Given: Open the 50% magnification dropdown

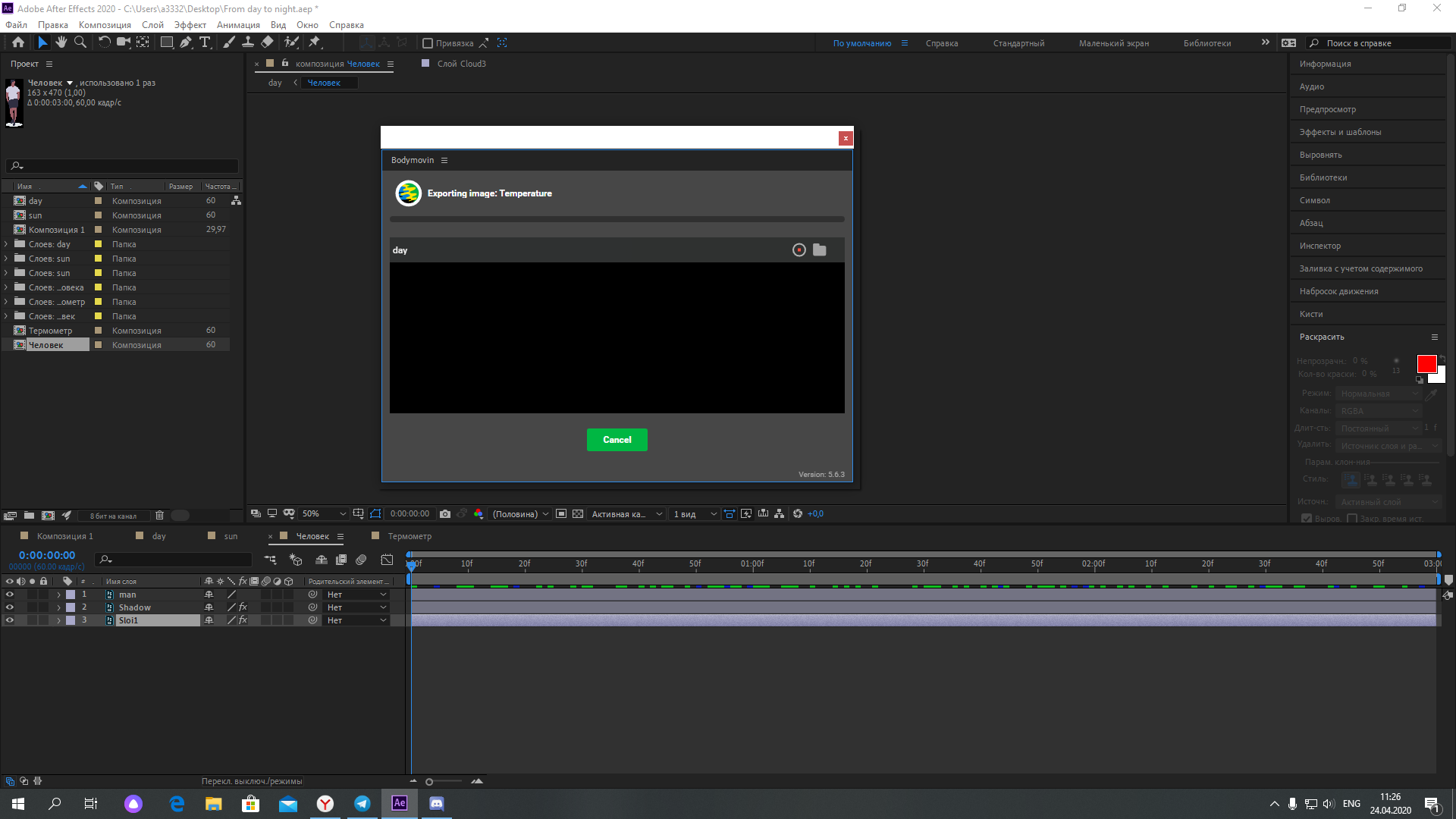Looking at the screenshot, I should (324, 514).
